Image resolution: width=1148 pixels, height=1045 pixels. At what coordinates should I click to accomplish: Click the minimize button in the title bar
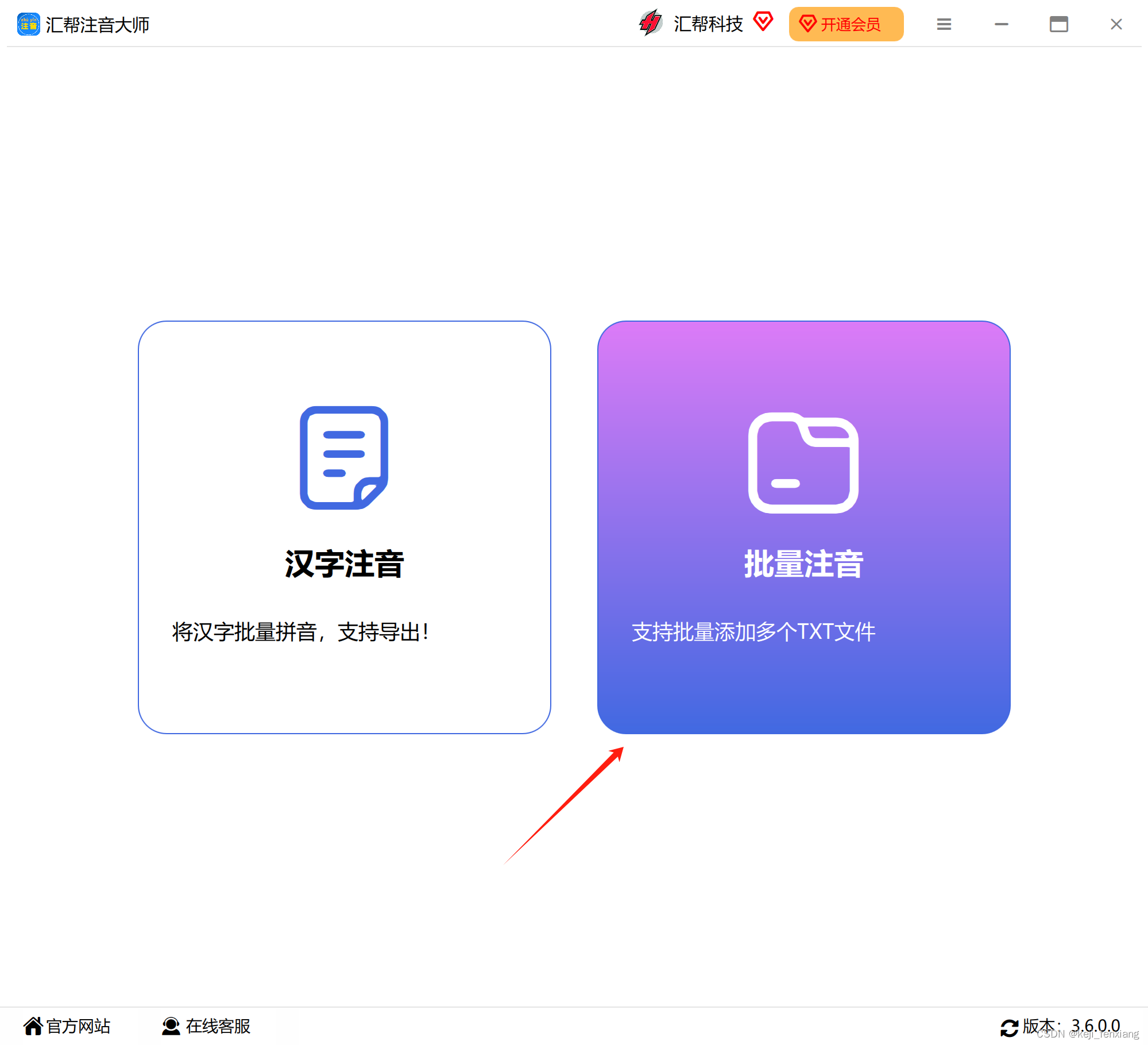[x=1001, y=24]
